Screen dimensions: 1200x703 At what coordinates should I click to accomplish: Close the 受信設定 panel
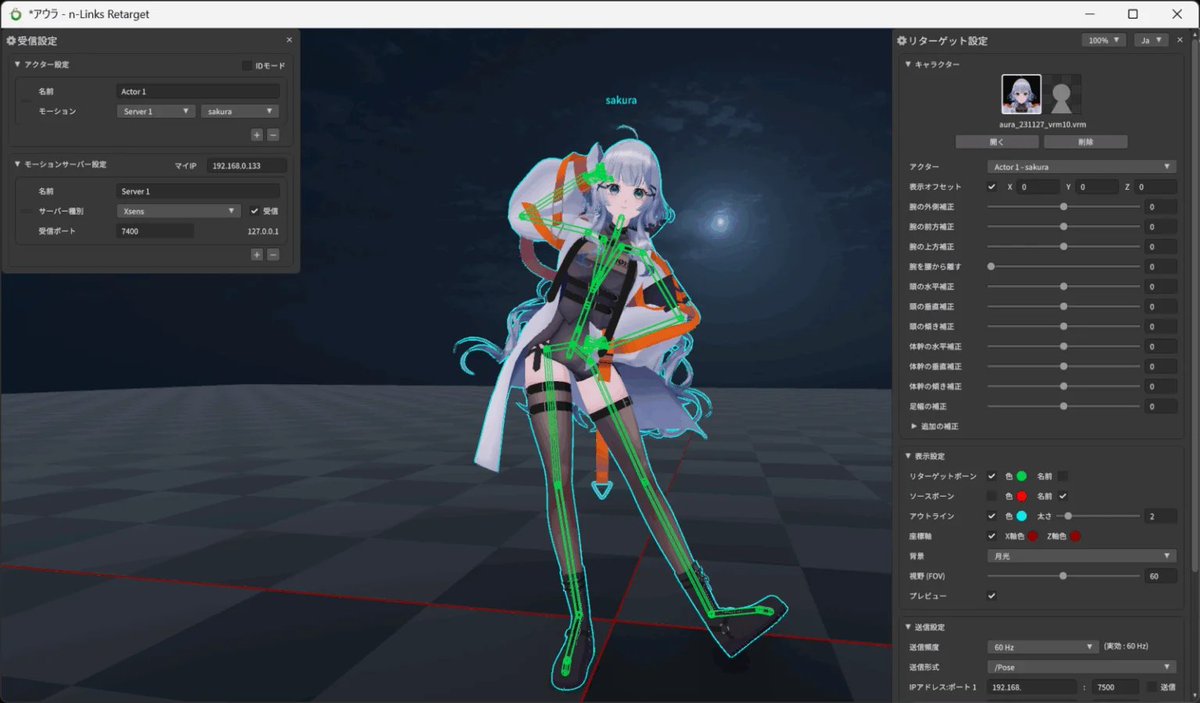(289, 39)
